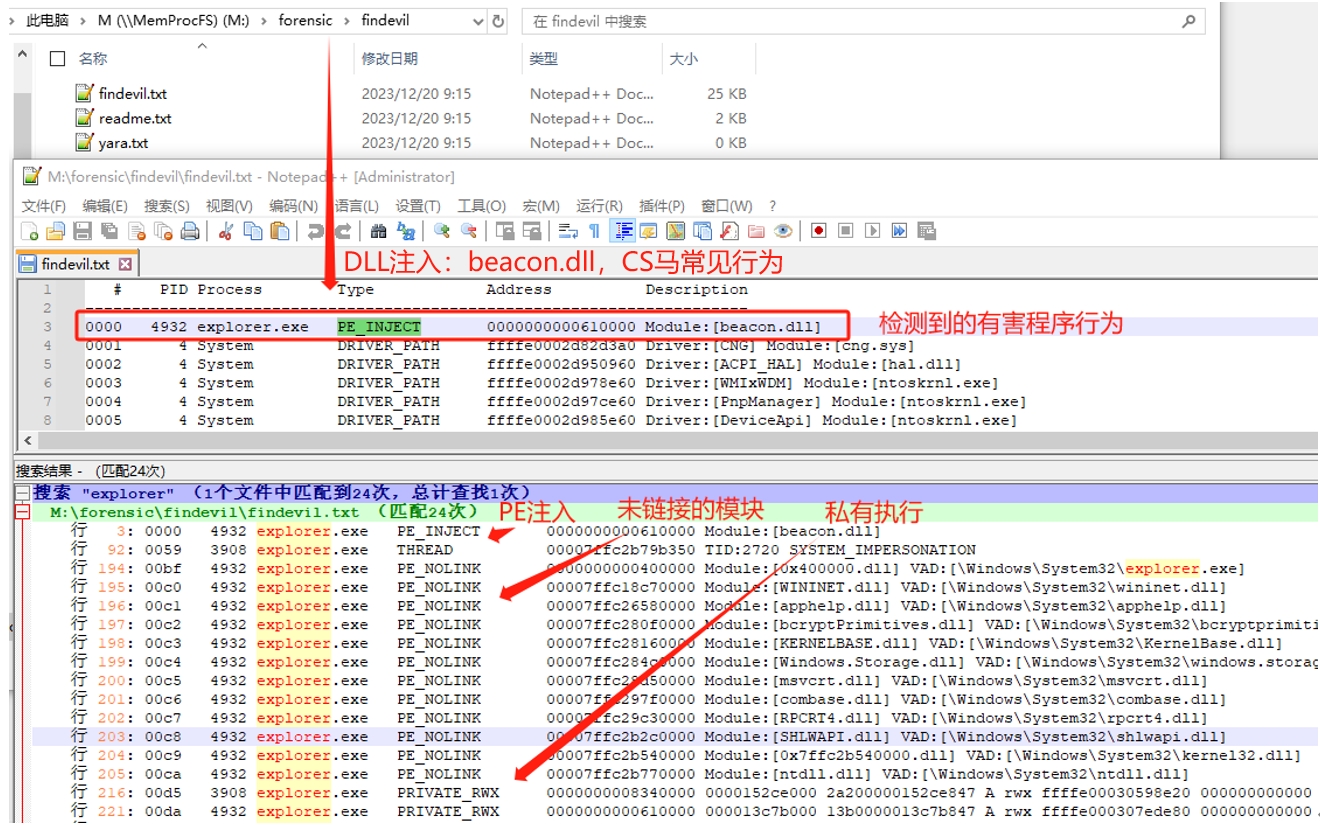Click the refresh arrow beside the address bar
Image resolution: width=1320 pixels, height=825 pixels.
(x=498, y=20)
